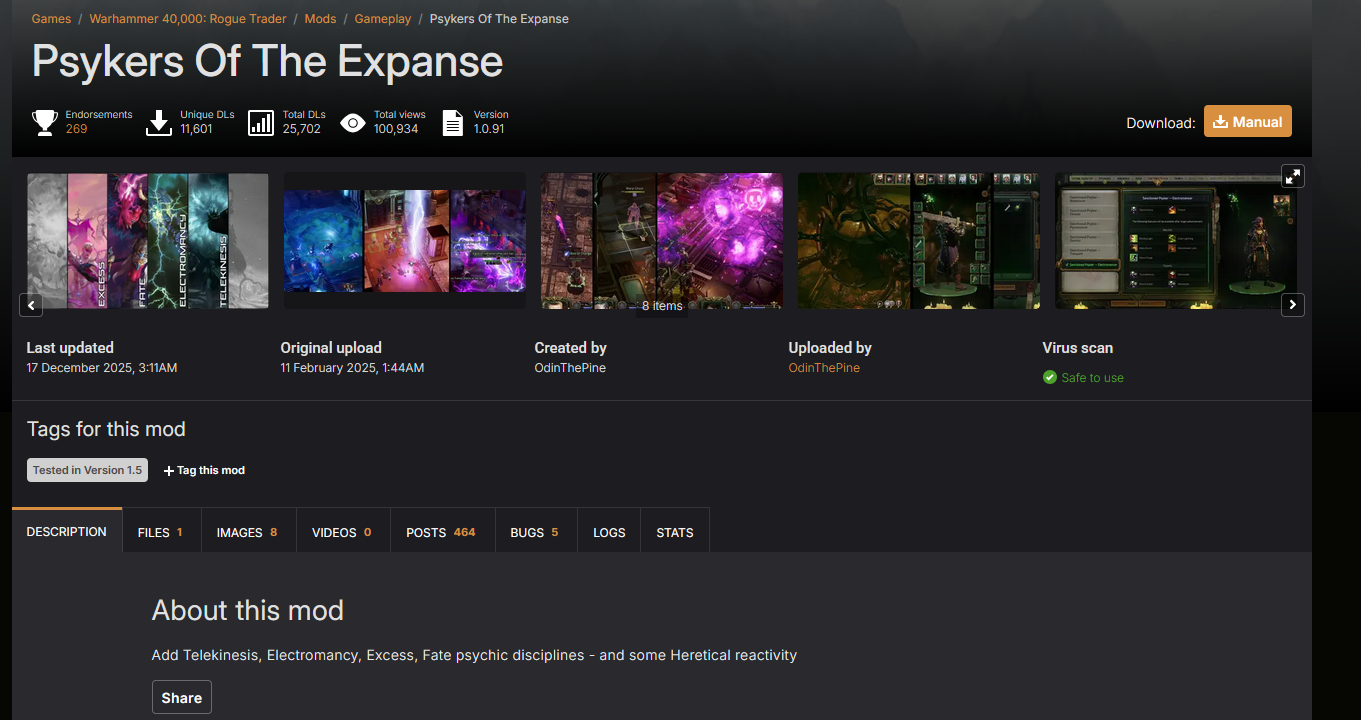Open the character inventory screenshot thumbnail
The width and height of the screenshot is (1361, 720).
point(918,241)
